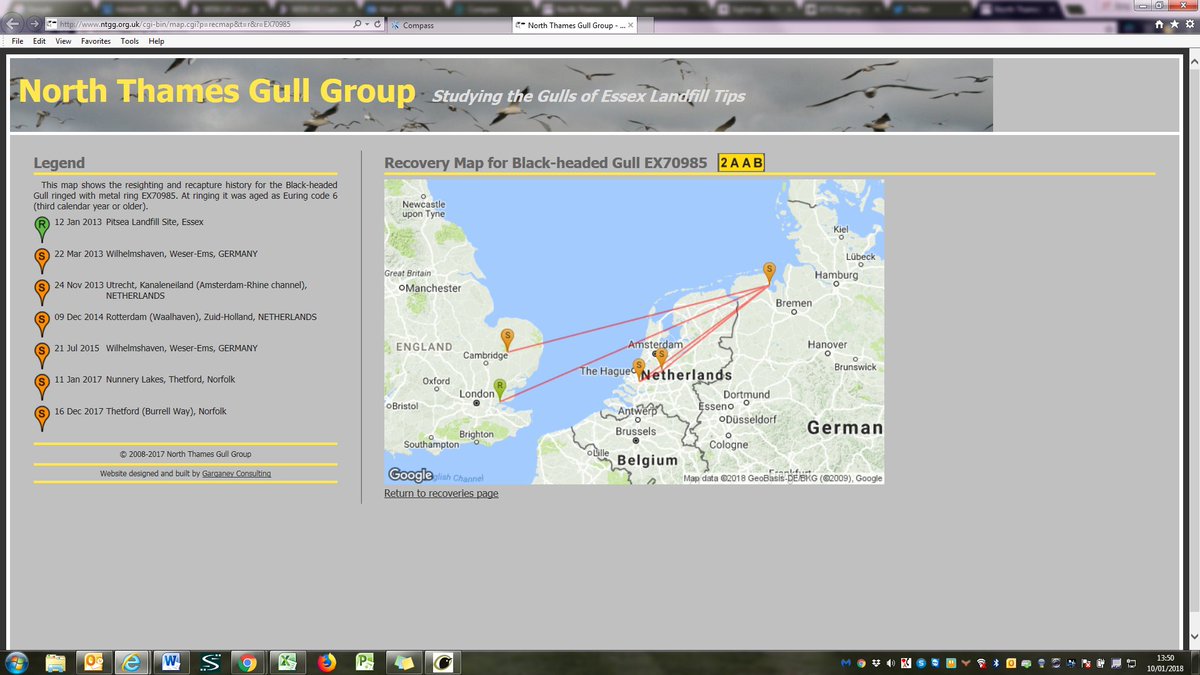Select the orange S marker near Hamburg

[770, 270]
